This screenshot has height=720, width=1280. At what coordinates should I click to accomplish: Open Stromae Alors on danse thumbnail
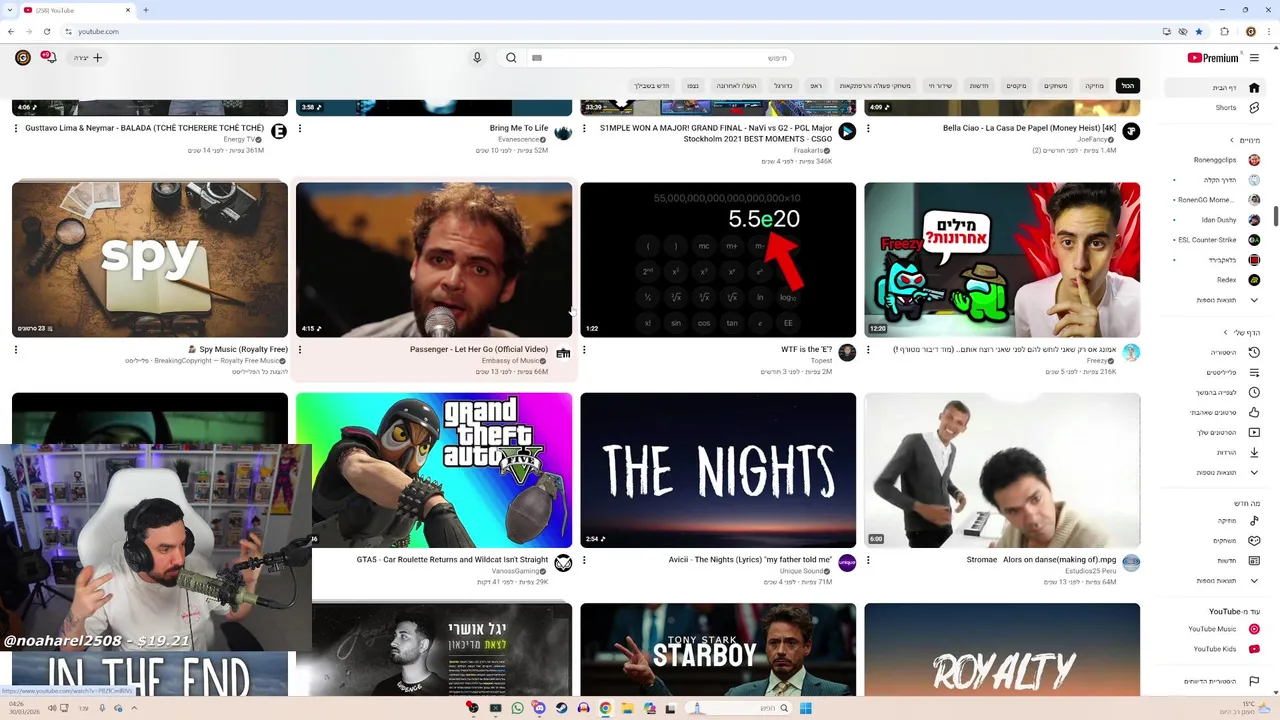click(1002, 470)
